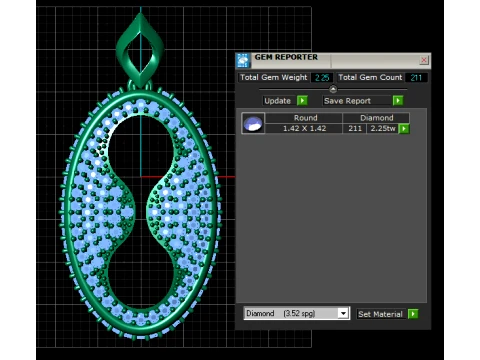Click the Gem Reporter title bar icon
The width and height of the screenshot is (480, 360).
(243, 60)
